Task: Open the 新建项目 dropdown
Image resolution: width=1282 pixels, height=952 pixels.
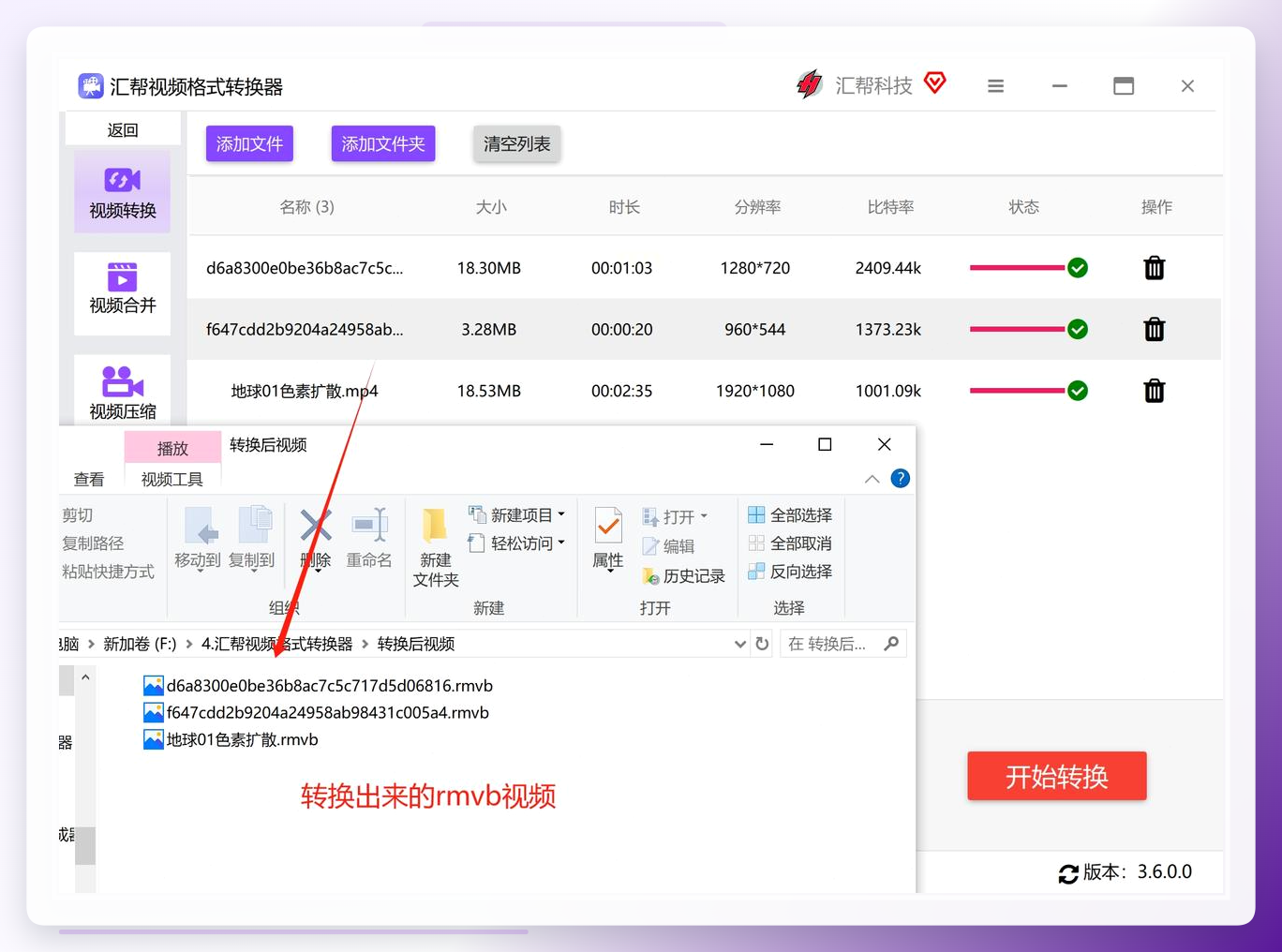Action: (516, 514)
